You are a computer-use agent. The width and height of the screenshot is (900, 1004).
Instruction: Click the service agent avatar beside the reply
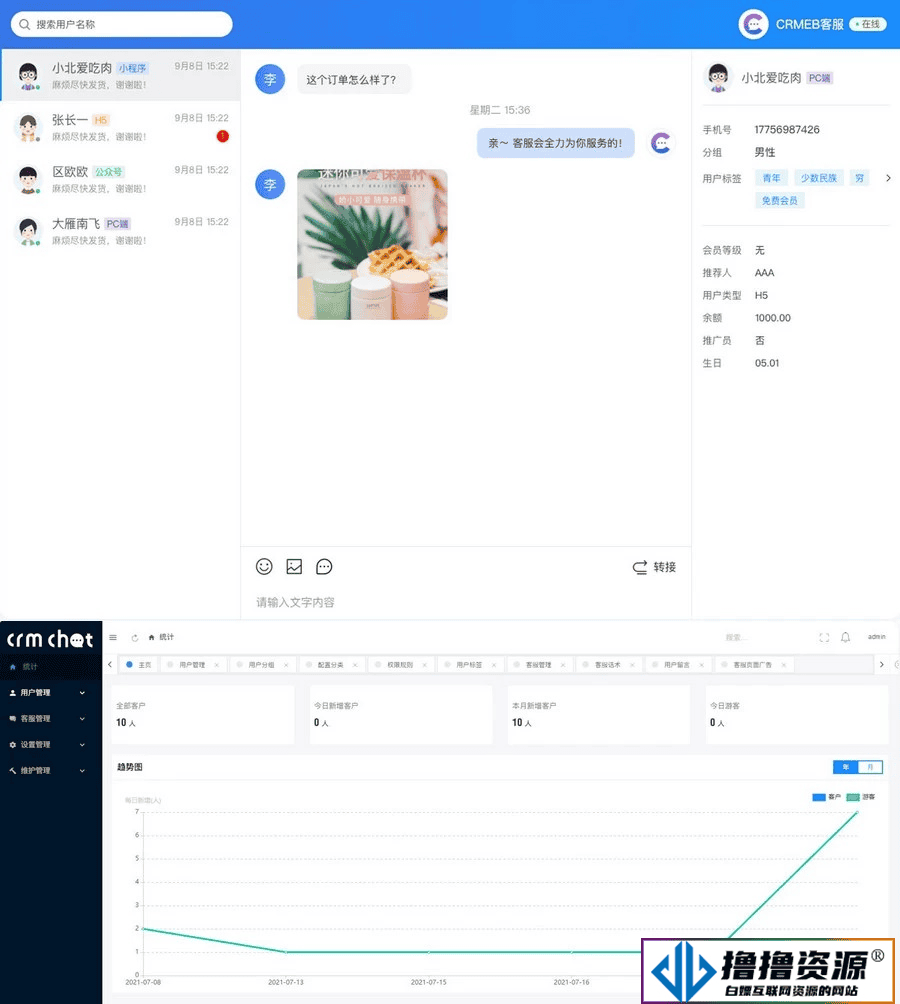click(661, 142)
